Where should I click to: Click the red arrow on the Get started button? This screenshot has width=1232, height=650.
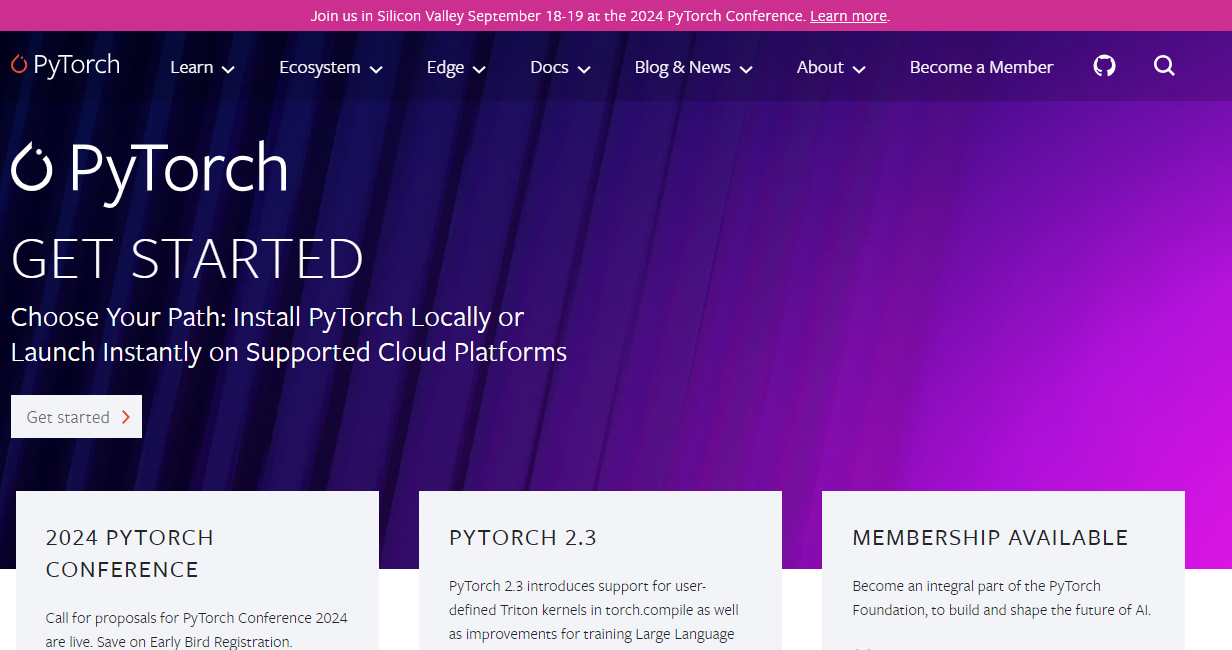(126, 417)
